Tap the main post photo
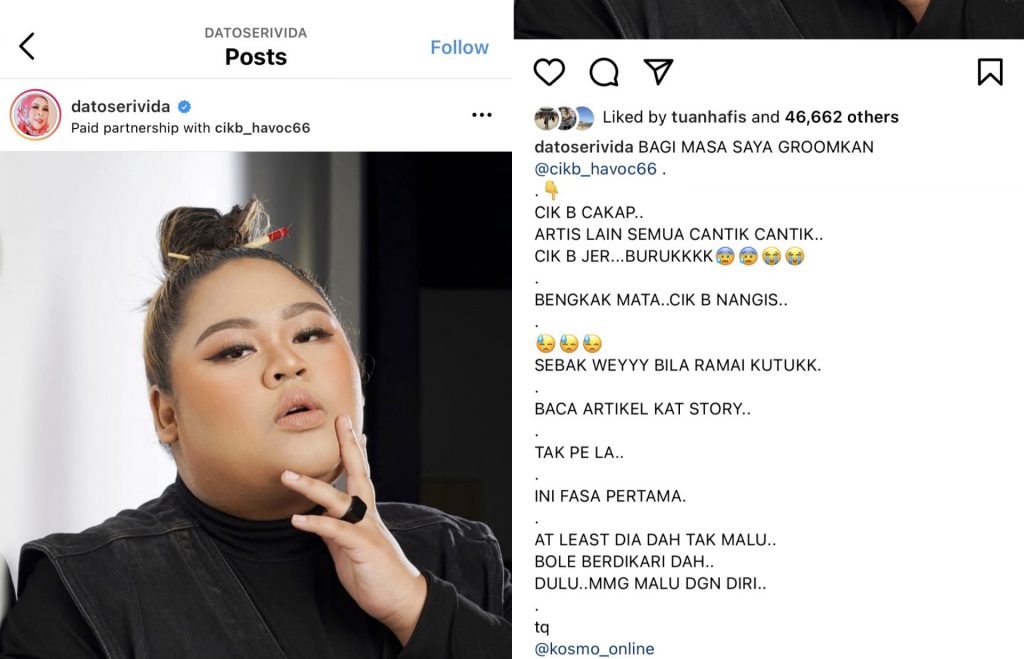This screenshot has width=1024, height=659. pyautogui.click(x=256, y=405)
